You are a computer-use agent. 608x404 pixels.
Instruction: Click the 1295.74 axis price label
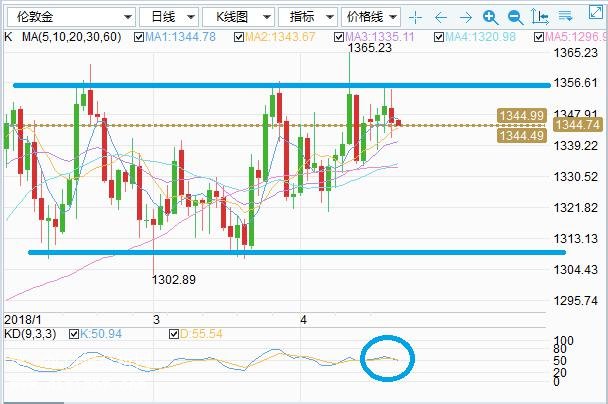pos(576,301)
